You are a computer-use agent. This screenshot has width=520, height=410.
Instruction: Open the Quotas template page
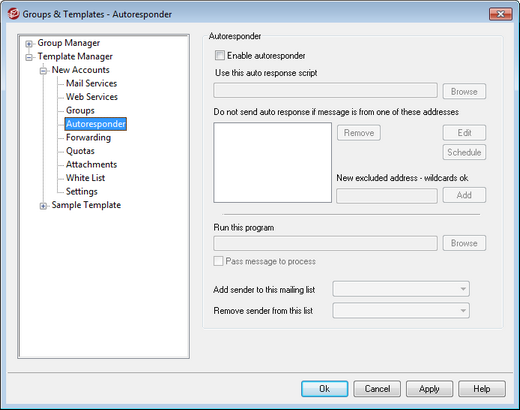pyautogui.click(x=80, y=151)
